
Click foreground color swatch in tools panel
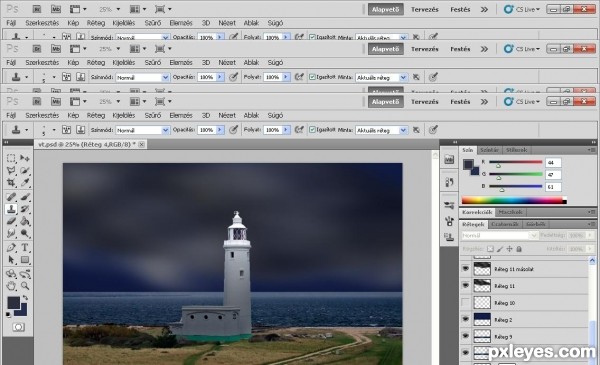pos(13,303)
